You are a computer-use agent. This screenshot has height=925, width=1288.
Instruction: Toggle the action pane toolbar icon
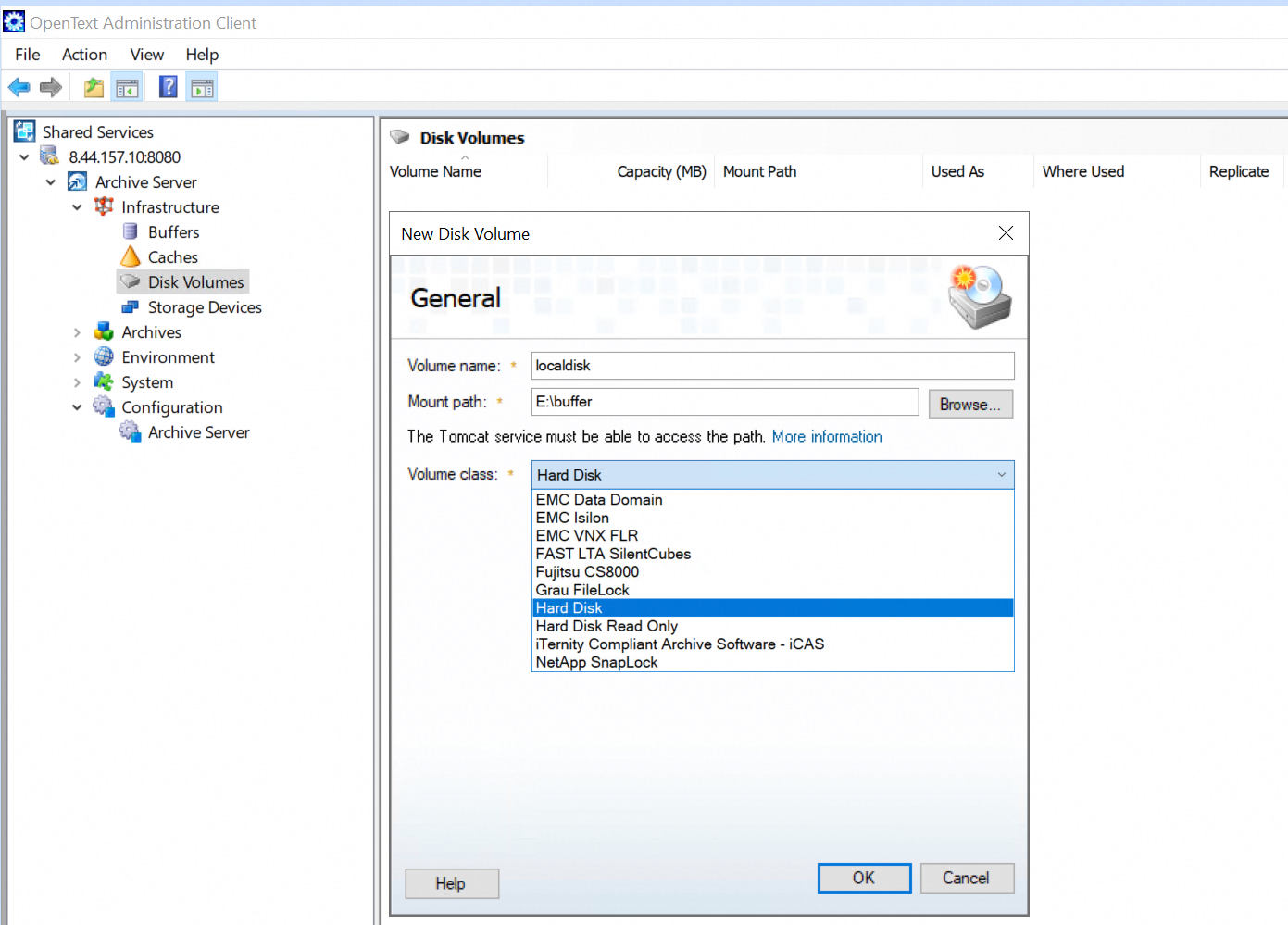point(202,88)
